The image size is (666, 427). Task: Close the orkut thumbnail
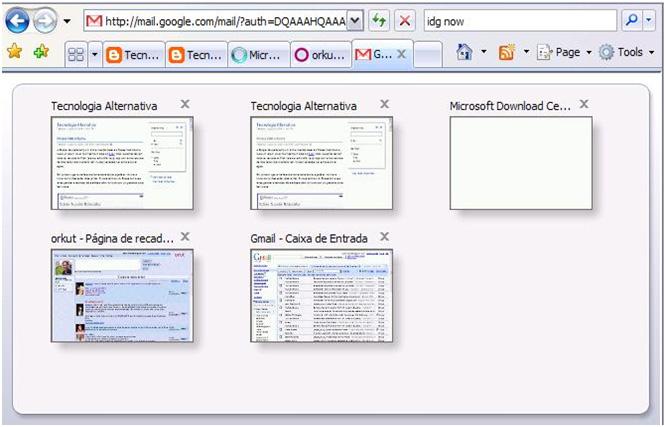185,236
